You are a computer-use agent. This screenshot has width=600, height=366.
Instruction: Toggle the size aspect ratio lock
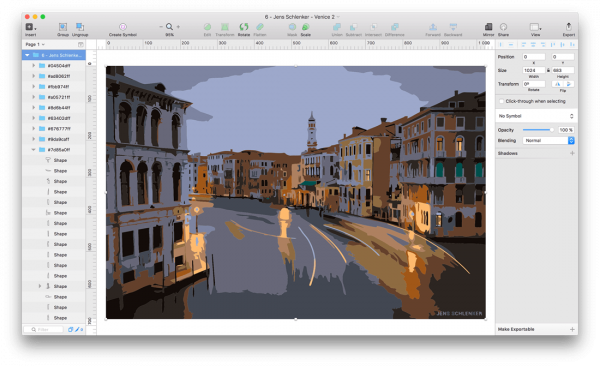[x=548, y=70]
